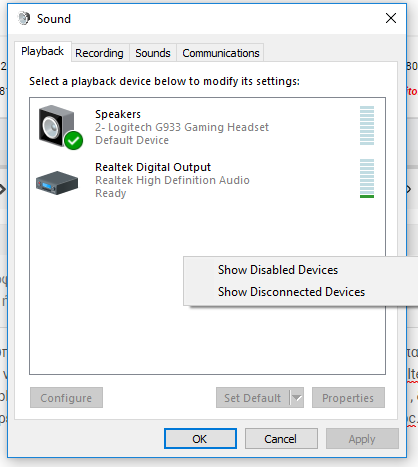This screenshot has height=467, width=418.
Task: Click the Apply button
Action: [x=362, y=439]
